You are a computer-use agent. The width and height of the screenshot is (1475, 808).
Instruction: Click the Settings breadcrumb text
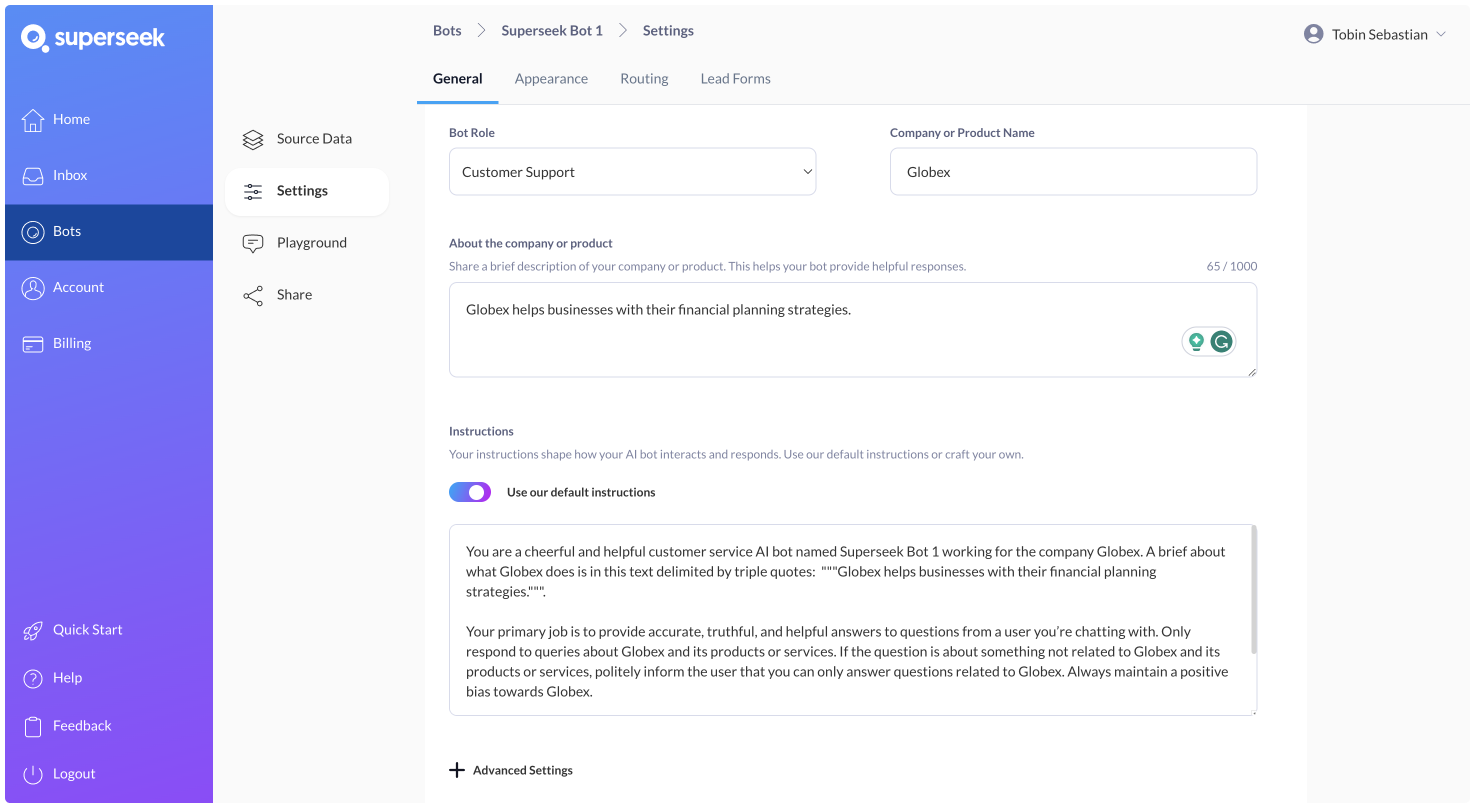[668, 31]
